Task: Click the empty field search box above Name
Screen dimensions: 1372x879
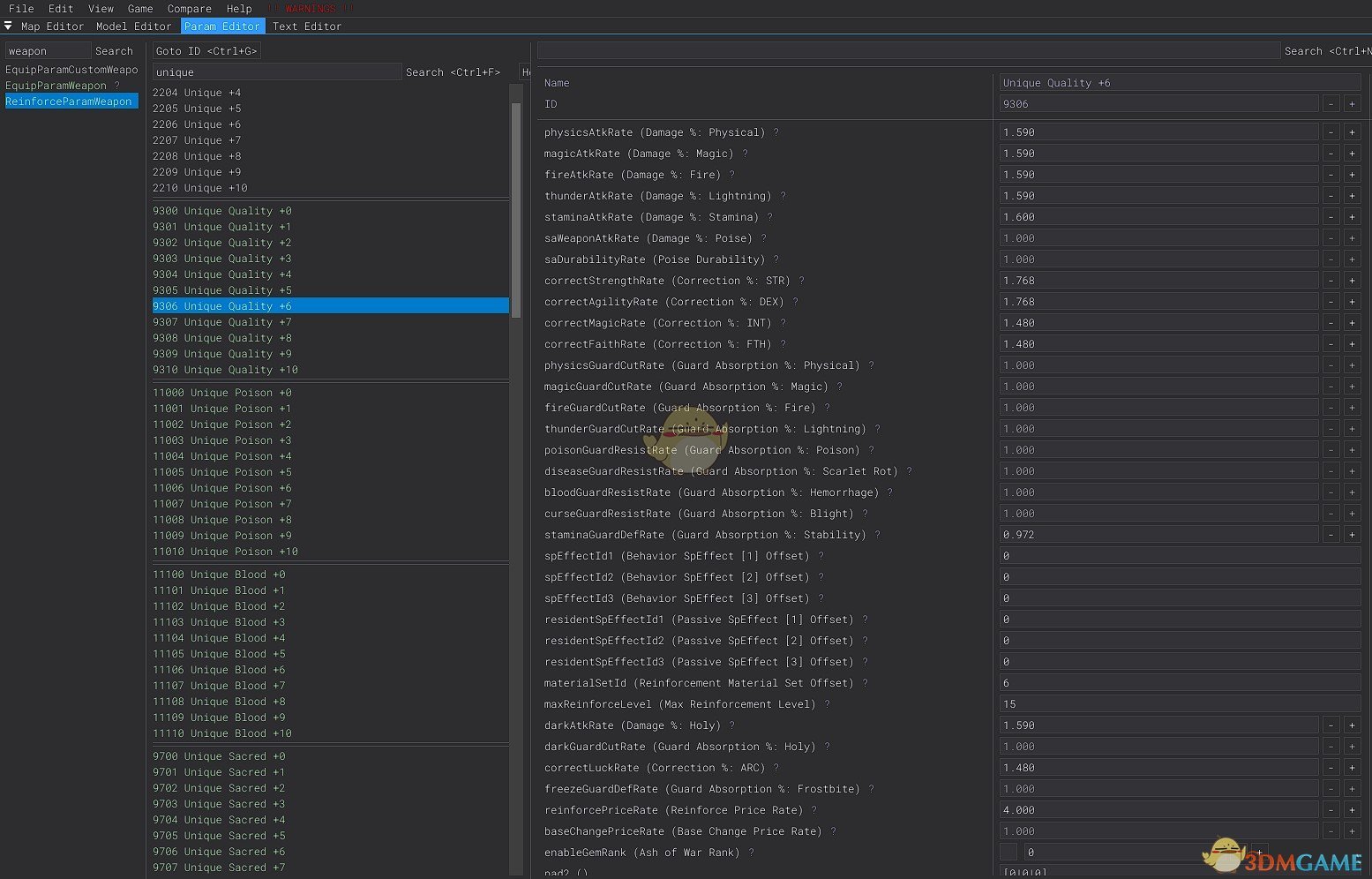Action: [x=909, y=51]
